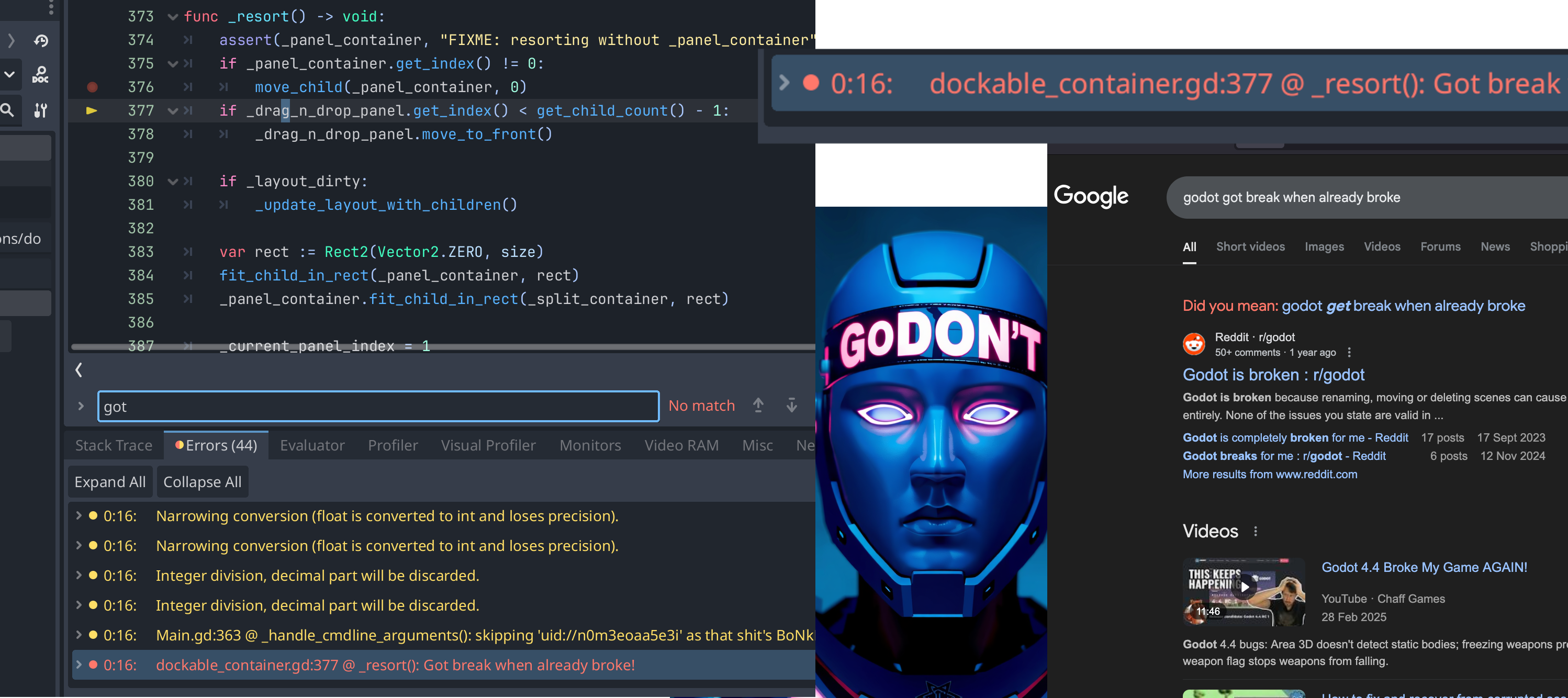Image resolution: width=1568 pixels, height=698 pixels.
Task: Select the Google Images tab
Action: click(x=1324, y=247)
